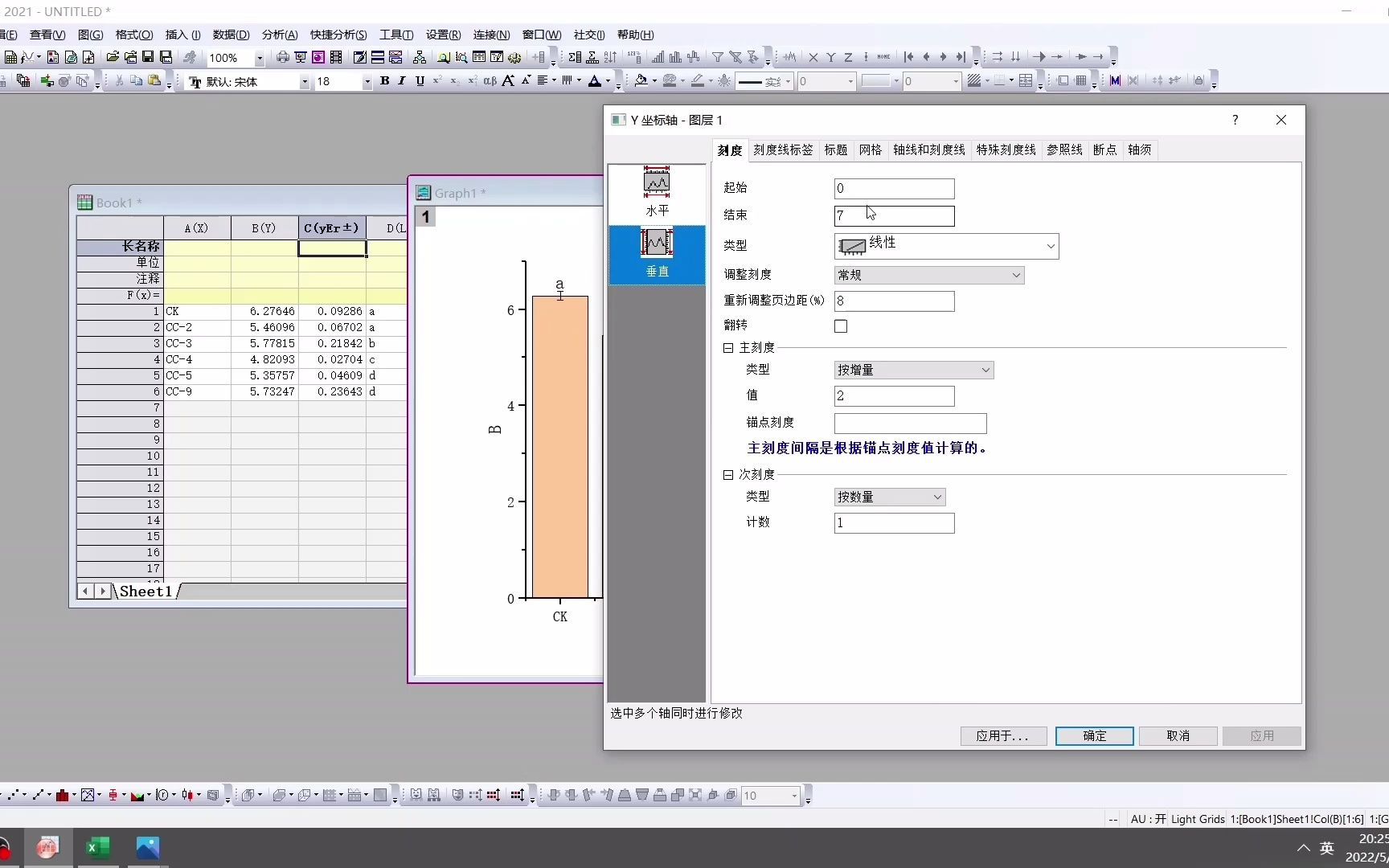1389x868 pixels.
Task: Click the Sort columns icon
Action: [611, 57]
